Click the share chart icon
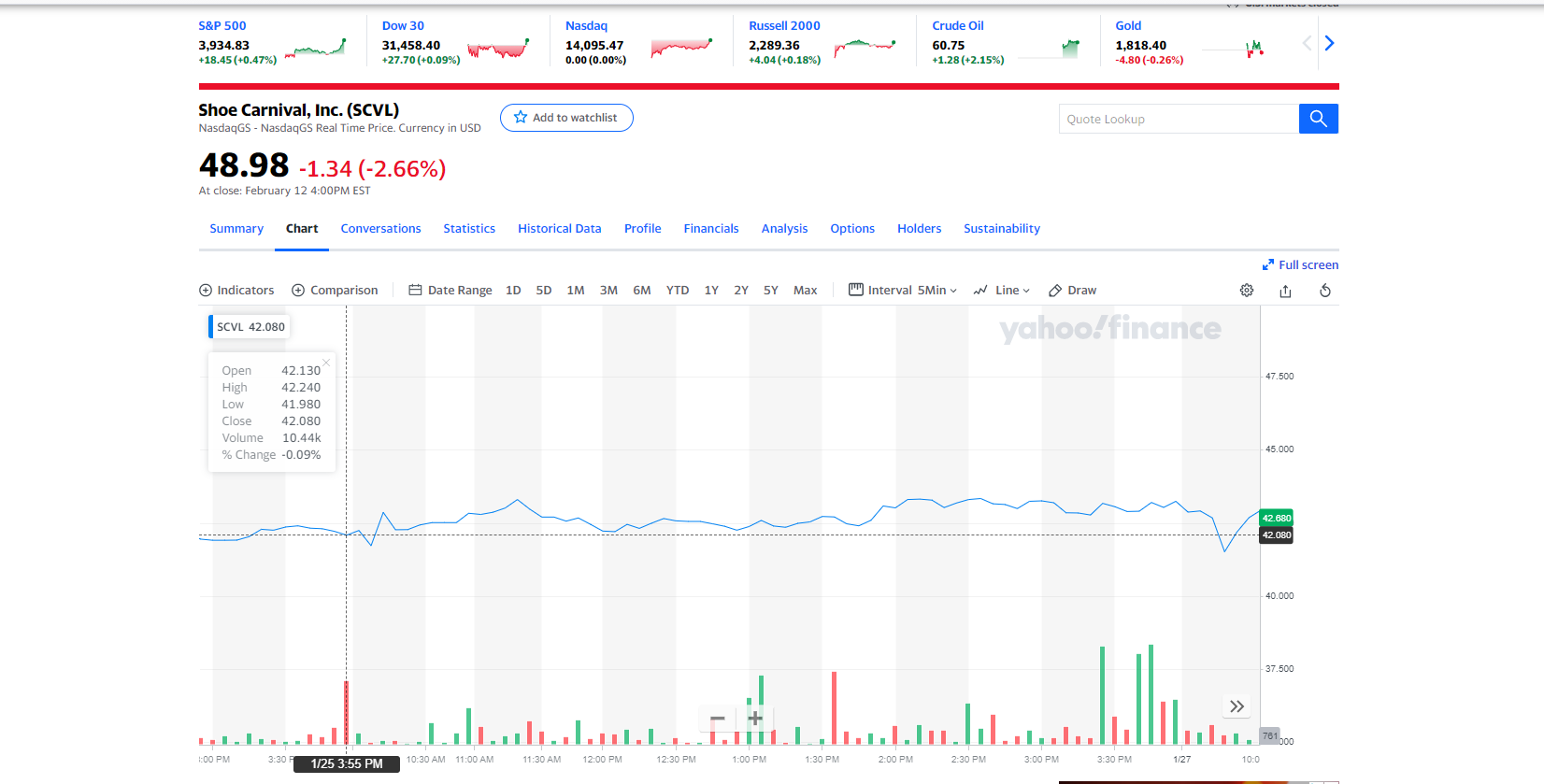The width and height of the screenshot is (1544, 784). tap(1285, 291)
